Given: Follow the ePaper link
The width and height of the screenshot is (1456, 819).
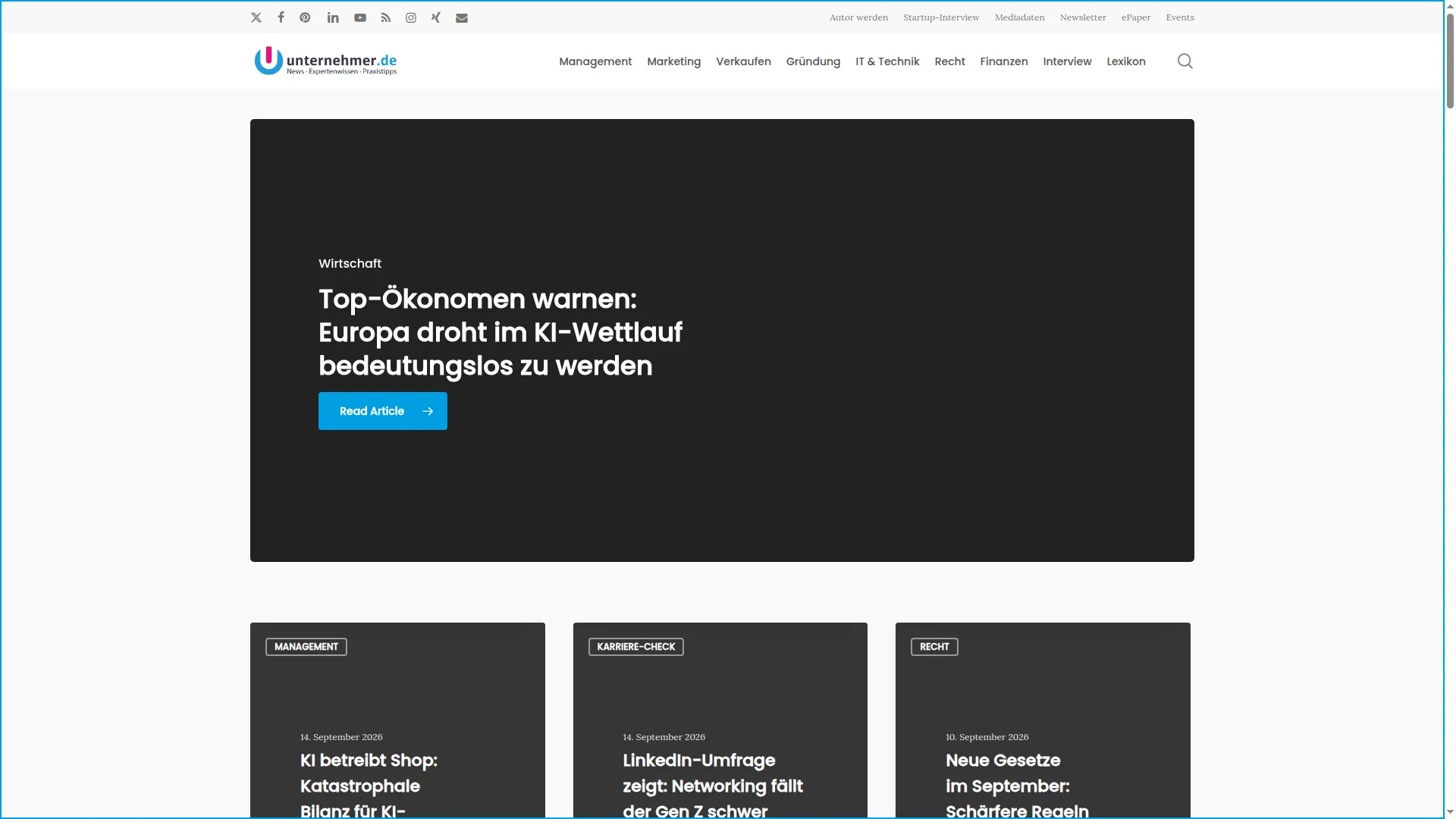Looking at the screenshot, I should click(1136, 17).
